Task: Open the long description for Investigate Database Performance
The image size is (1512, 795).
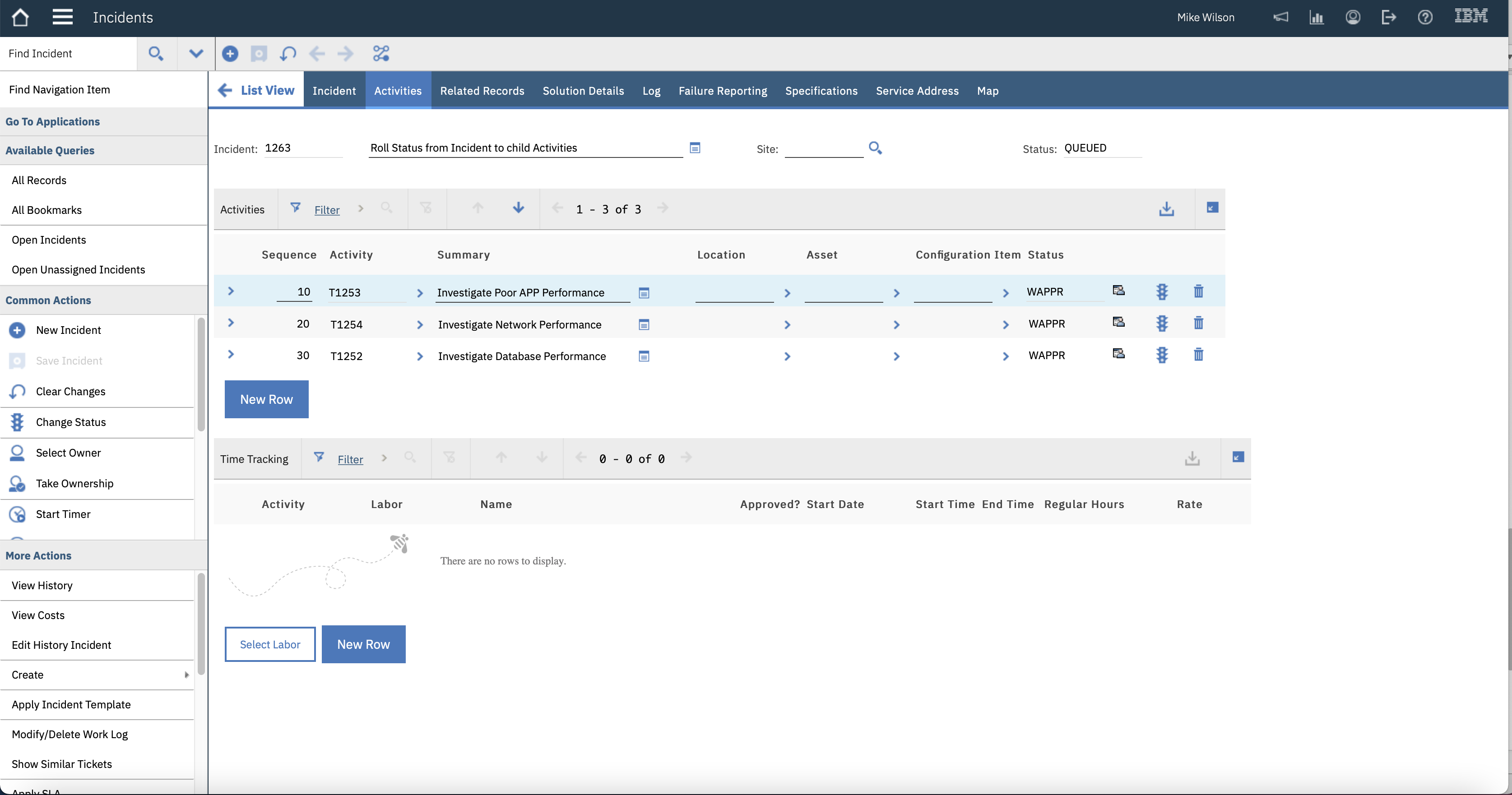Action: pos(643,356)
